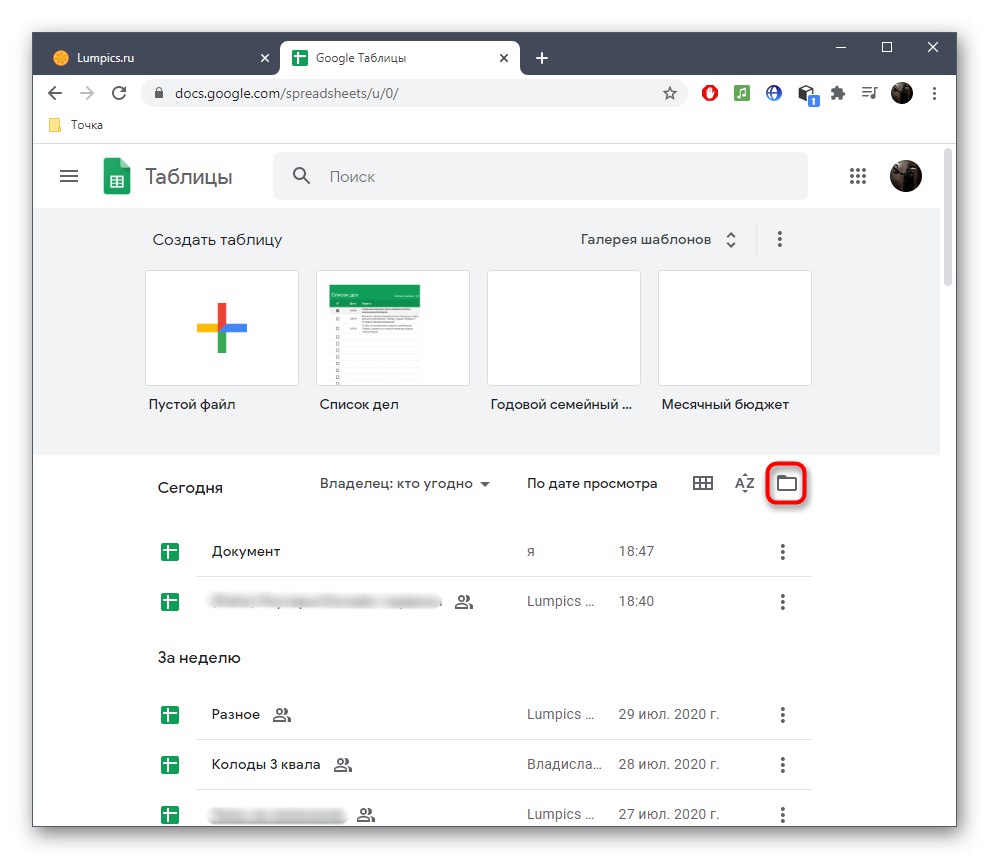Open the Разное spreadsheet

[235, 714]
